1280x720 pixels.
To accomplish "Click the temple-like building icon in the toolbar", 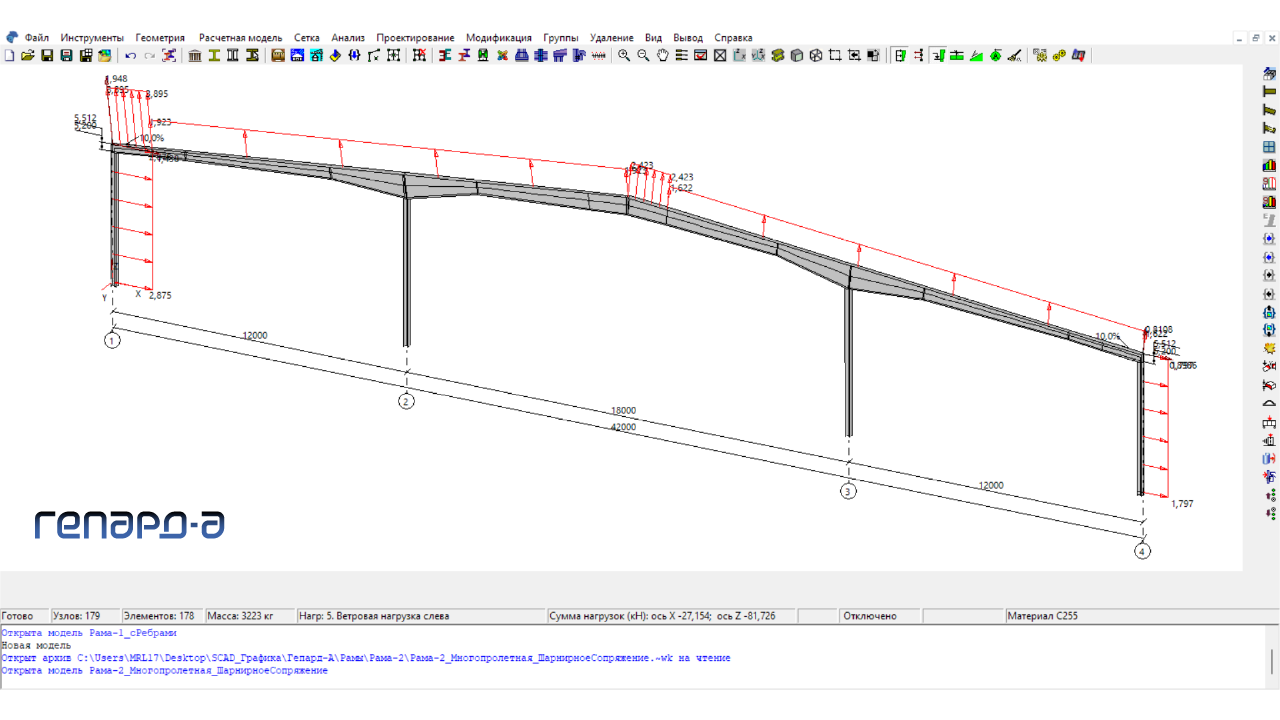I will [195, 56].
